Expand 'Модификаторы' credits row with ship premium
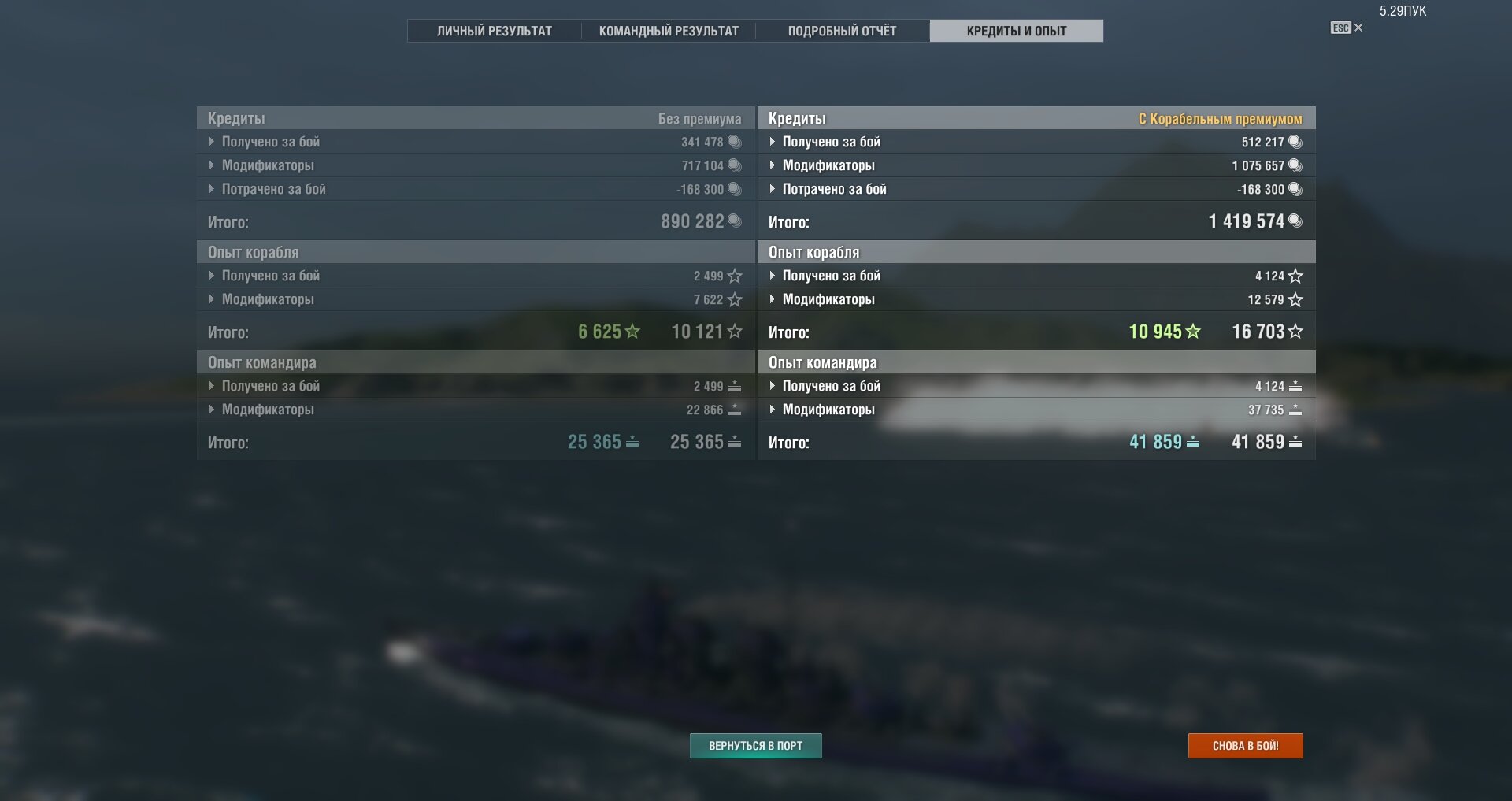 point(1036,165)
